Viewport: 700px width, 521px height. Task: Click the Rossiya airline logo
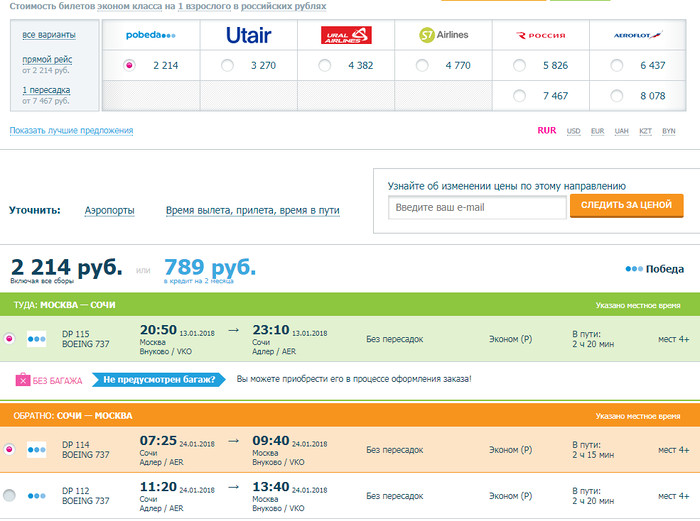541,35
